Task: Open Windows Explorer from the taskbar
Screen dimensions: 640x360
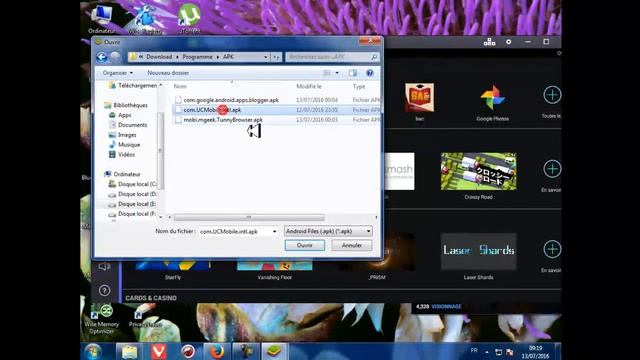Action: point(129,351)
